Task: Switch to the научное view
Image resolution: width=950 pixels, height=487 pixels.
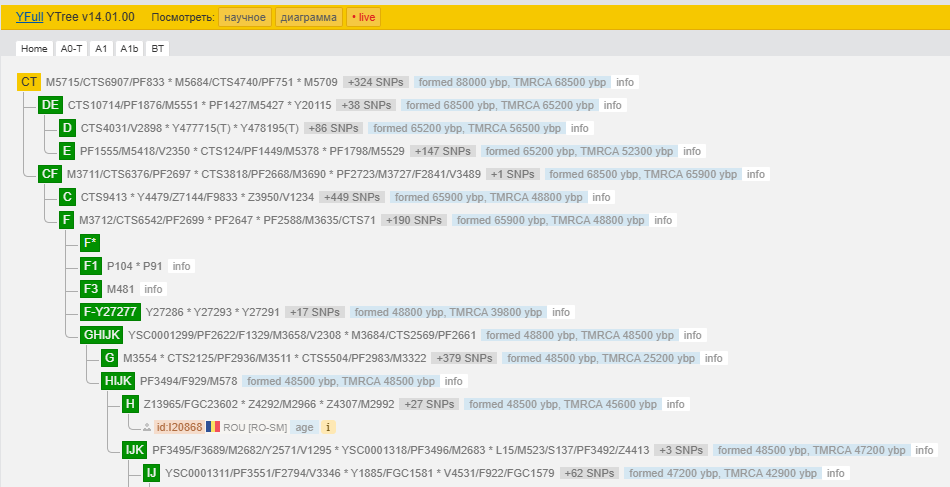Action: [x=245, y=17]
